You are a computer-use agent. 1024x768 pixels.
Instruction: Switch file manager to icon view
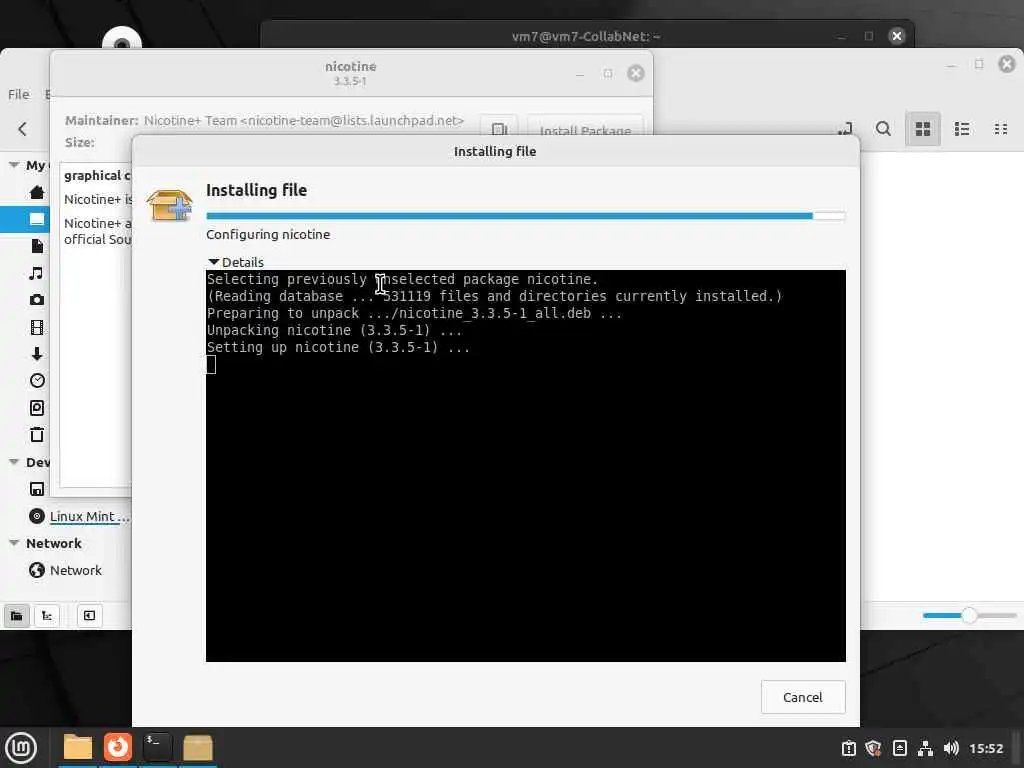point(922,129)
